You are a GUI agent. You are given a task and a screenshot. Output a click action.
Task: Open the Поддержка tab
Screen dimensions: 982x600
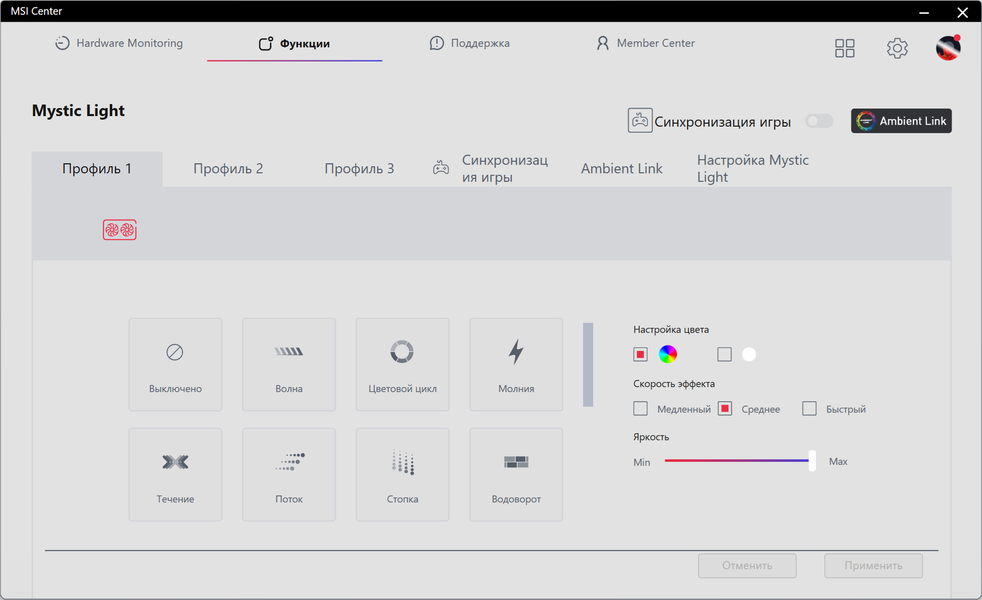pyautogui.click(x=470, y=43)
